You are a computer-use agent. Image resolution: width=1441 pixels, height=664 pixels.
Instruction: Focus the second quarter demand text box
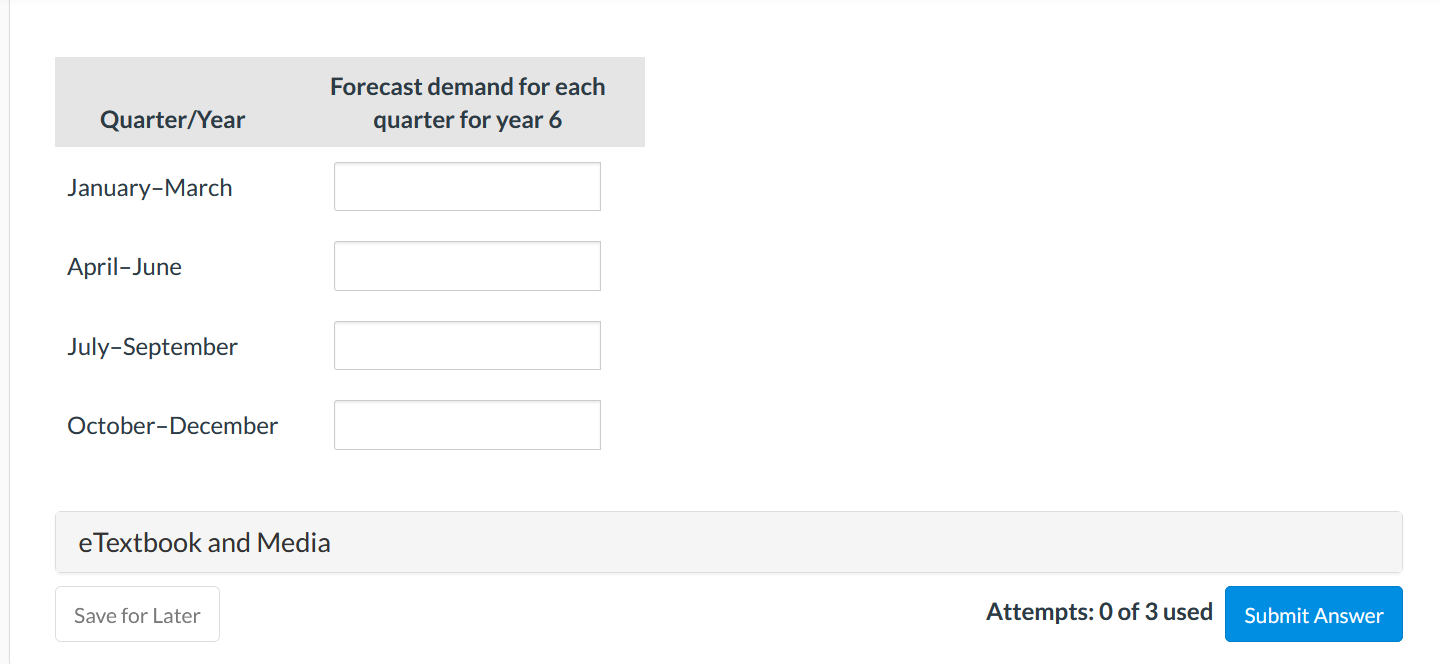pos(467,266)
